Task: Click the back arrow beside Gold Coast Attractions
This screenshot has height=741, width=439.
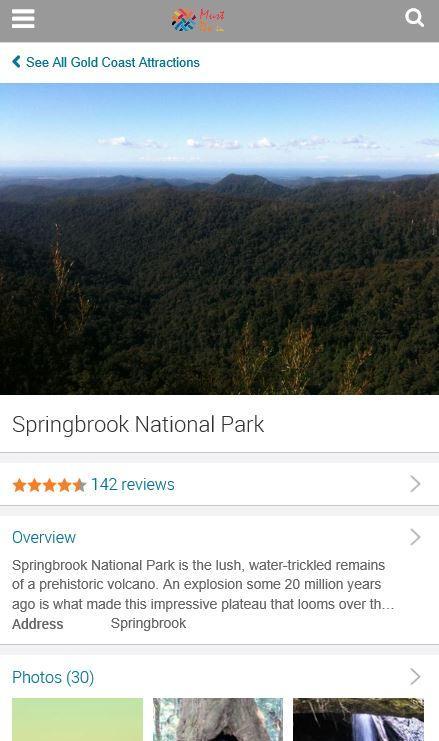Action: click(x=16, y=62)
